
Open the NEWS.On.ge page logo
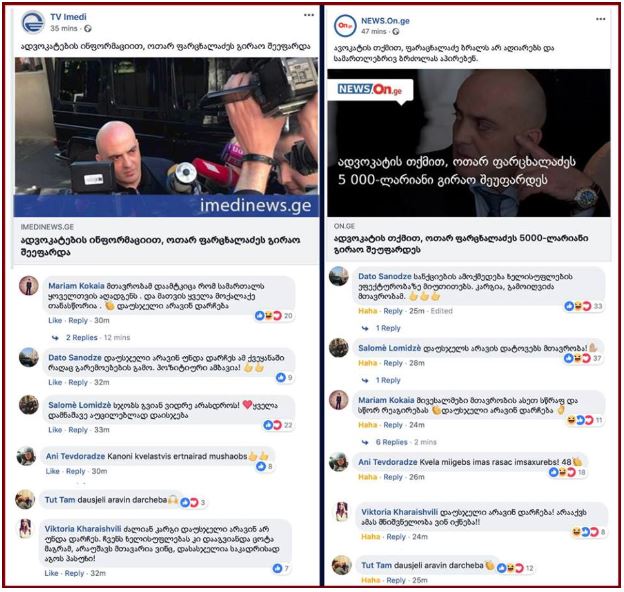point(345,26)
